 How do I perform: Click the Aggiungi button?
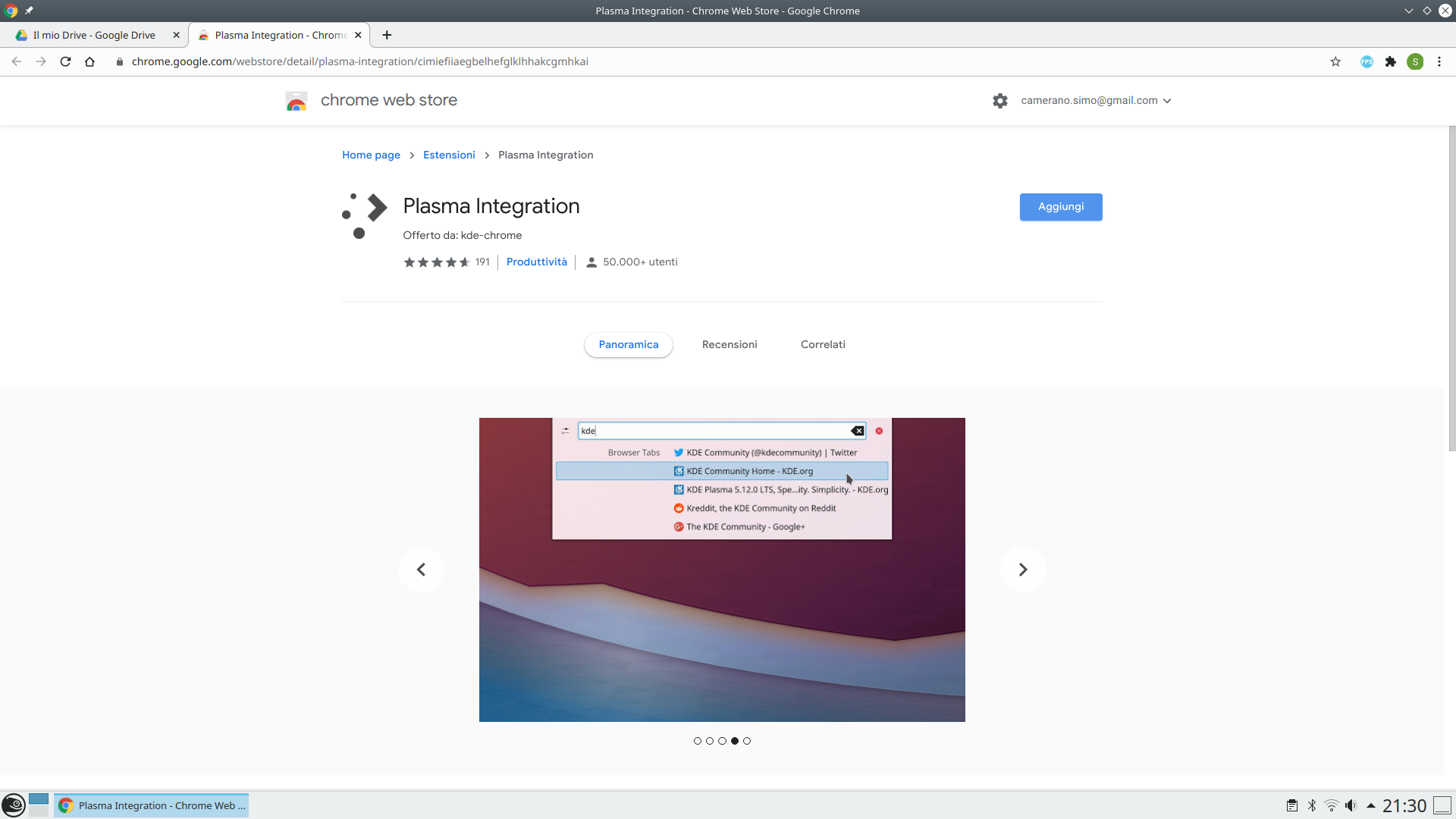(1060, 207)
